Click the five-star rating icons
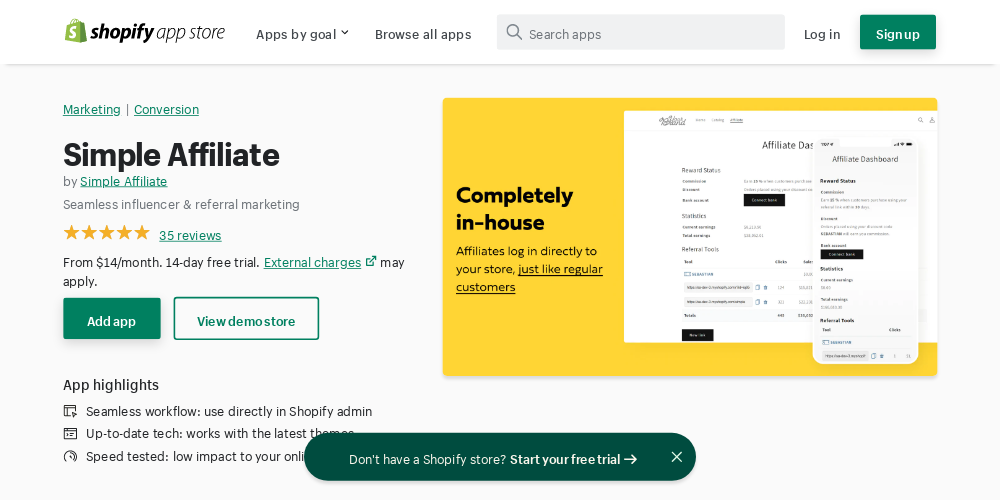 tap(106, 233)
